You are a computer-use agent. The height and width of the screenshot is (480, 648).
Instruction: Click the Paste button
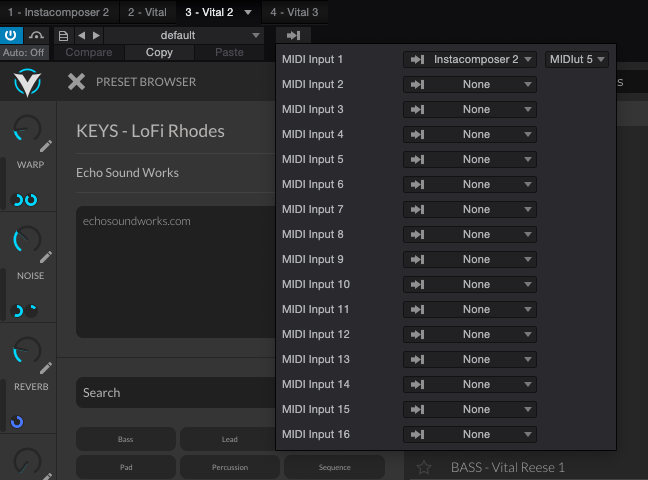(229, 53)
